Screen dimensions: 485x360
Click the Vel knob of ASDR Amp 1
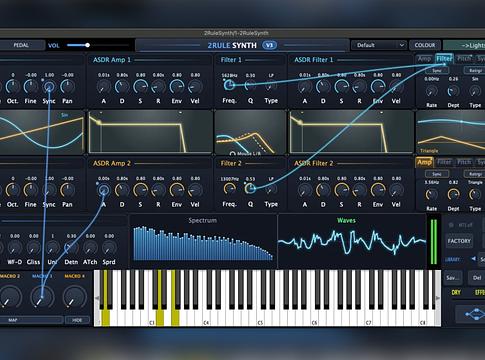click(195, 87)
